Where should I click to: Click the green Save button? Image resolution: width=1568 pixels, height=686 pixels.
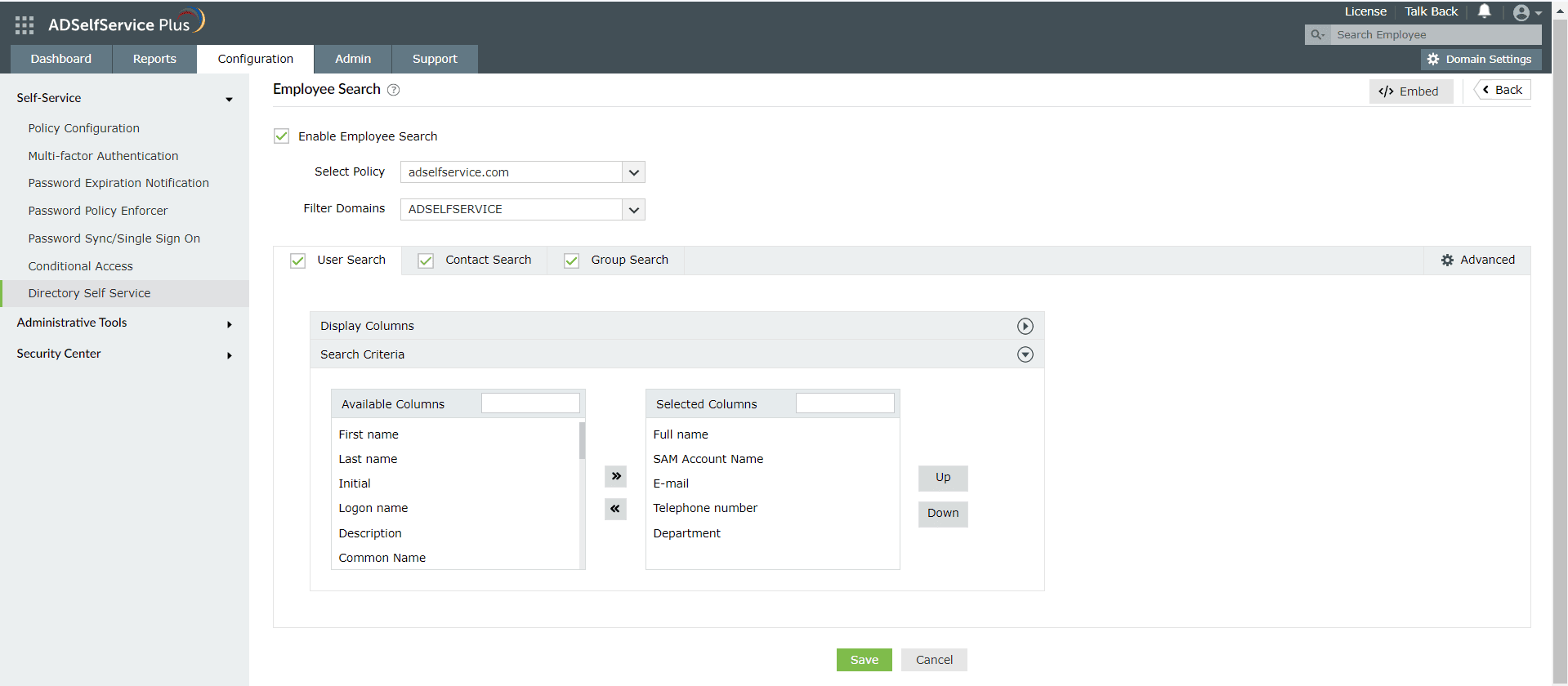(x=864, y=660)
